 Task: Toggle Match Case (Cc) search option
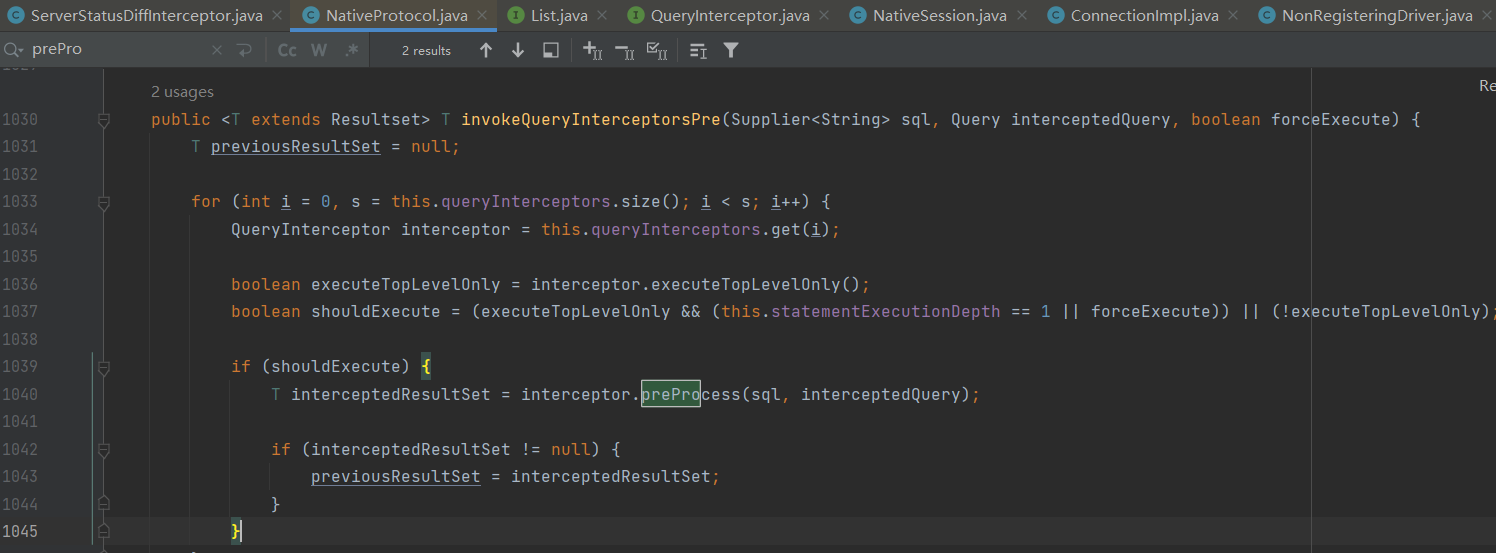pos(287,50)
